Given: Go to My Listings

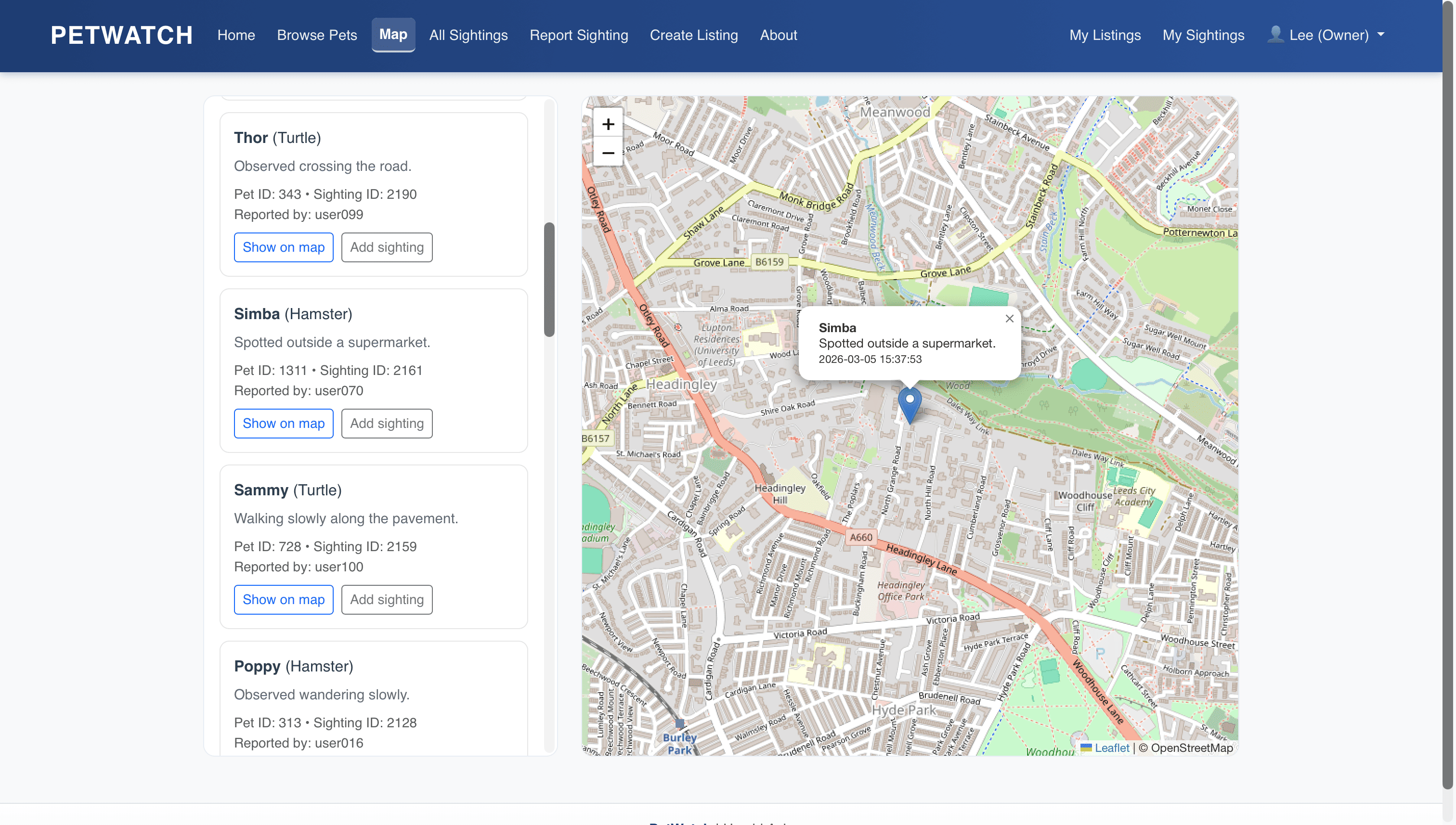Looking at the screenshot, I should click(1105, 35).
